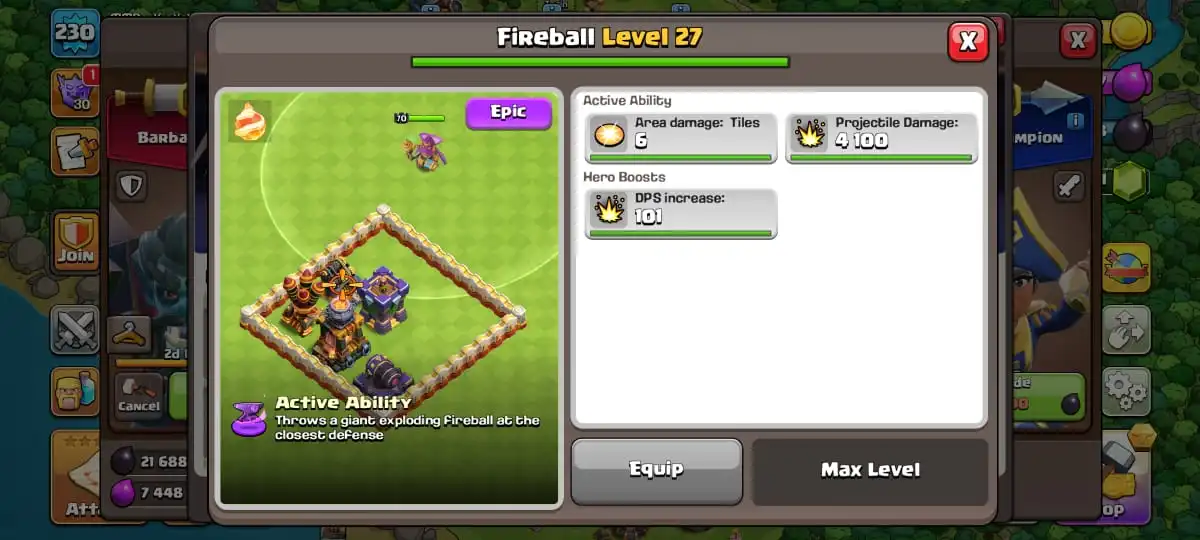The image size is (1200, 540).
Task: Click the Max Level button
Action: [870, 470]
